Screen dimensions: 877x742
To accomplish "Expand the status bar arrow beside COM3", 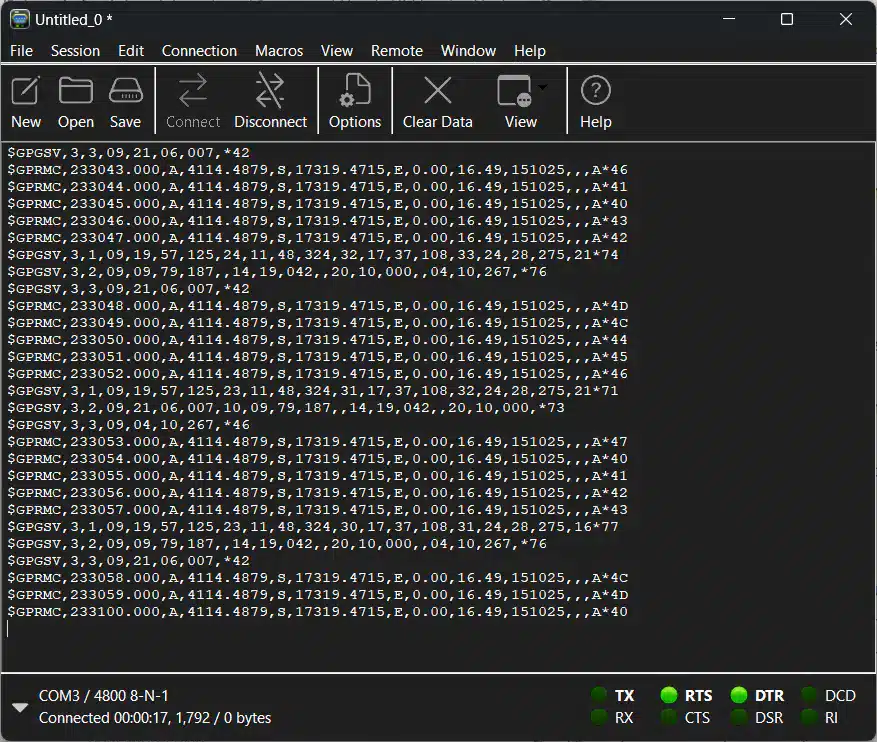I will (19, 707).
